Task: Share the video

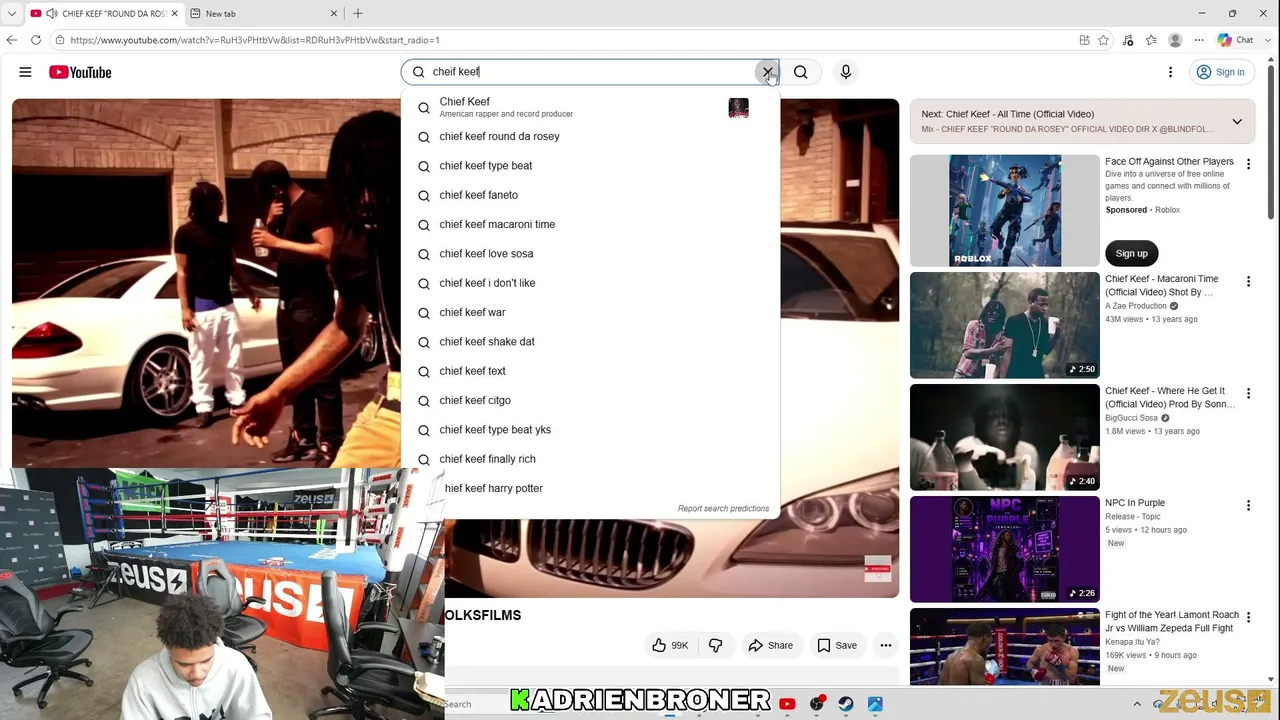Action: point(770,646)
